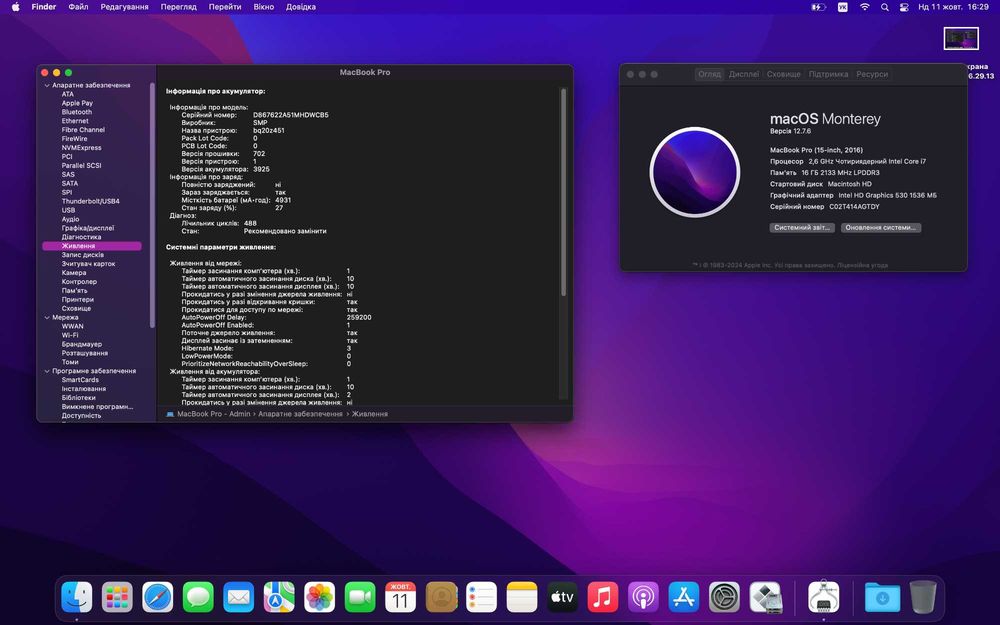Image resolution: width=1000 pixels, height=625 pixels.
Task: Launch Safari from the Dock
Action: click(158, 598)
